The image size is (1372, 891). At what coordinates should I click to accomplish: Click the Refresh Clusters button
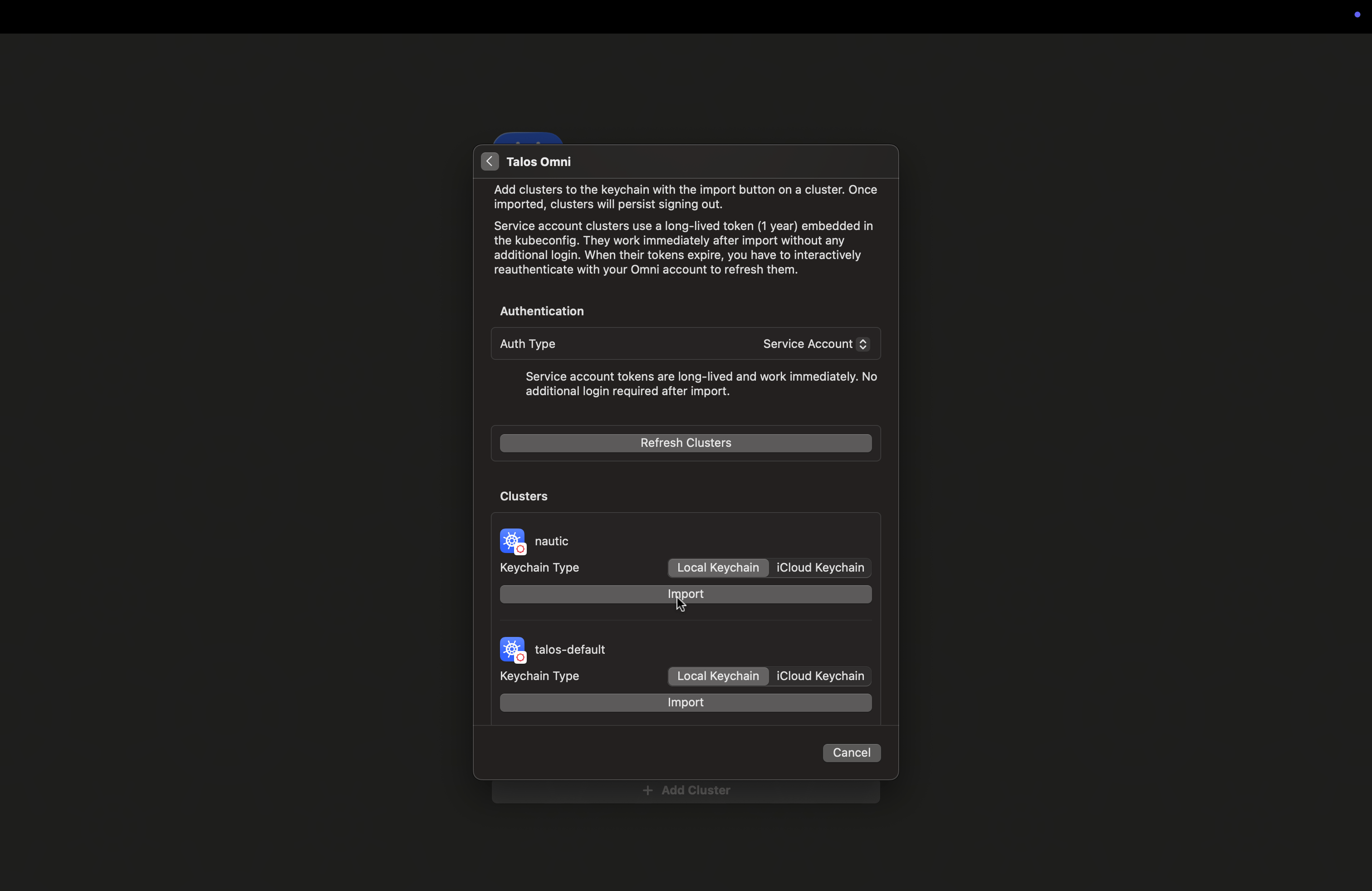[x=686, y=443]
